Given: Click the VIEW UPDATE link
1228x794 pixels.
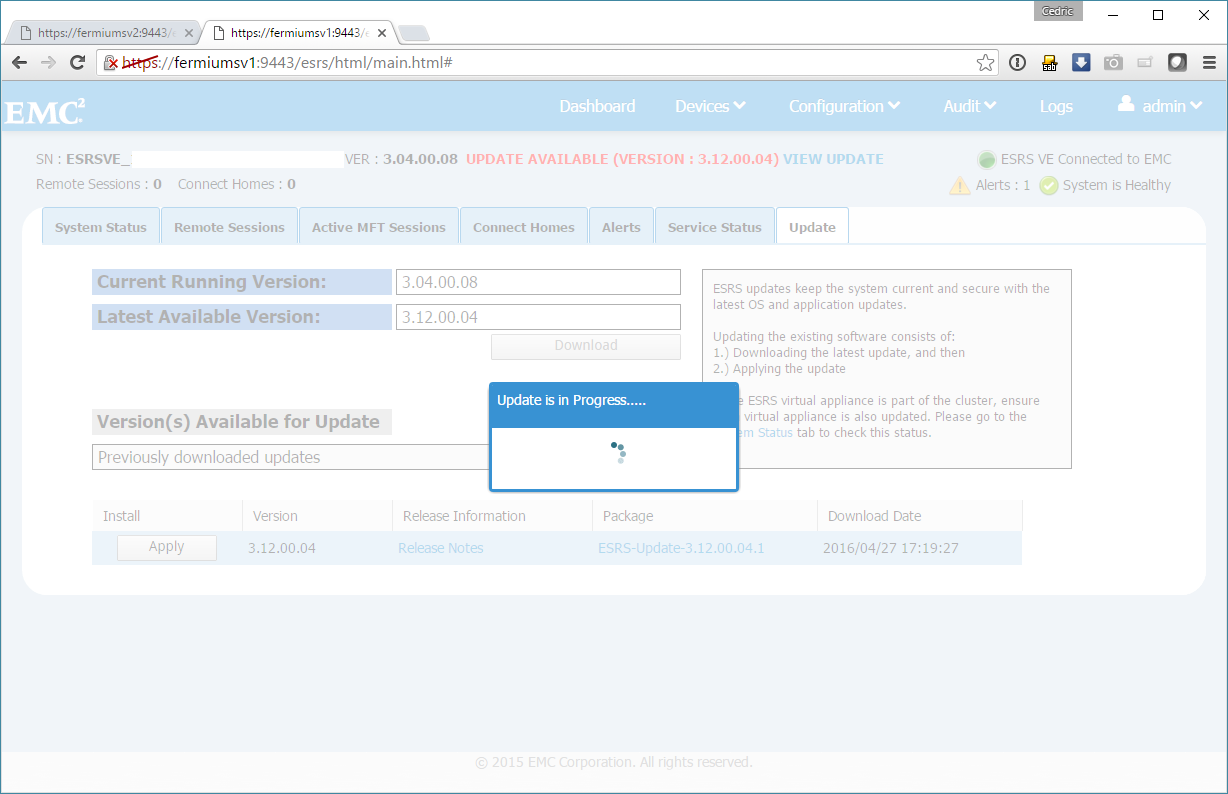Looking at the screenshot, I should [833, 159].
